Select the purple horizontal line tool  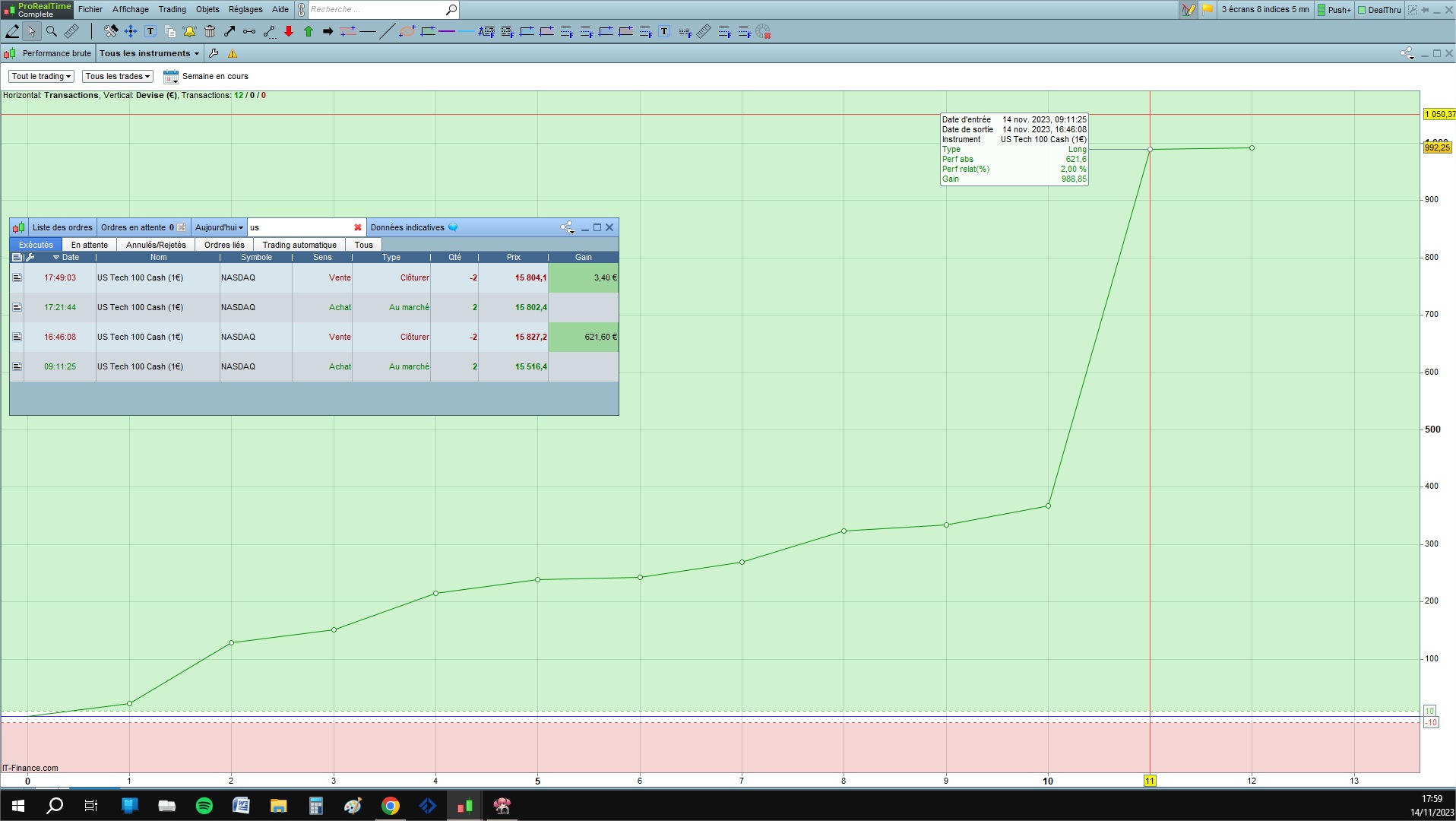(447, 31)
